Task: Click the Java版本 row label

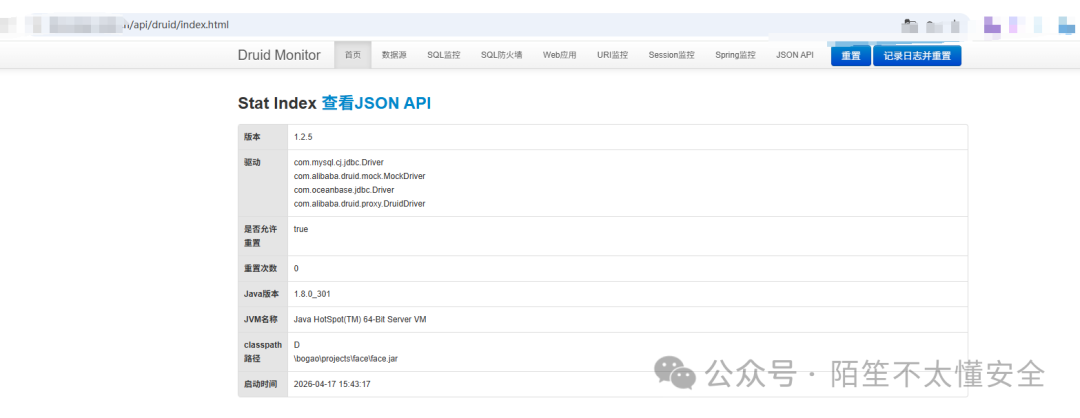Action: (261, 294)
